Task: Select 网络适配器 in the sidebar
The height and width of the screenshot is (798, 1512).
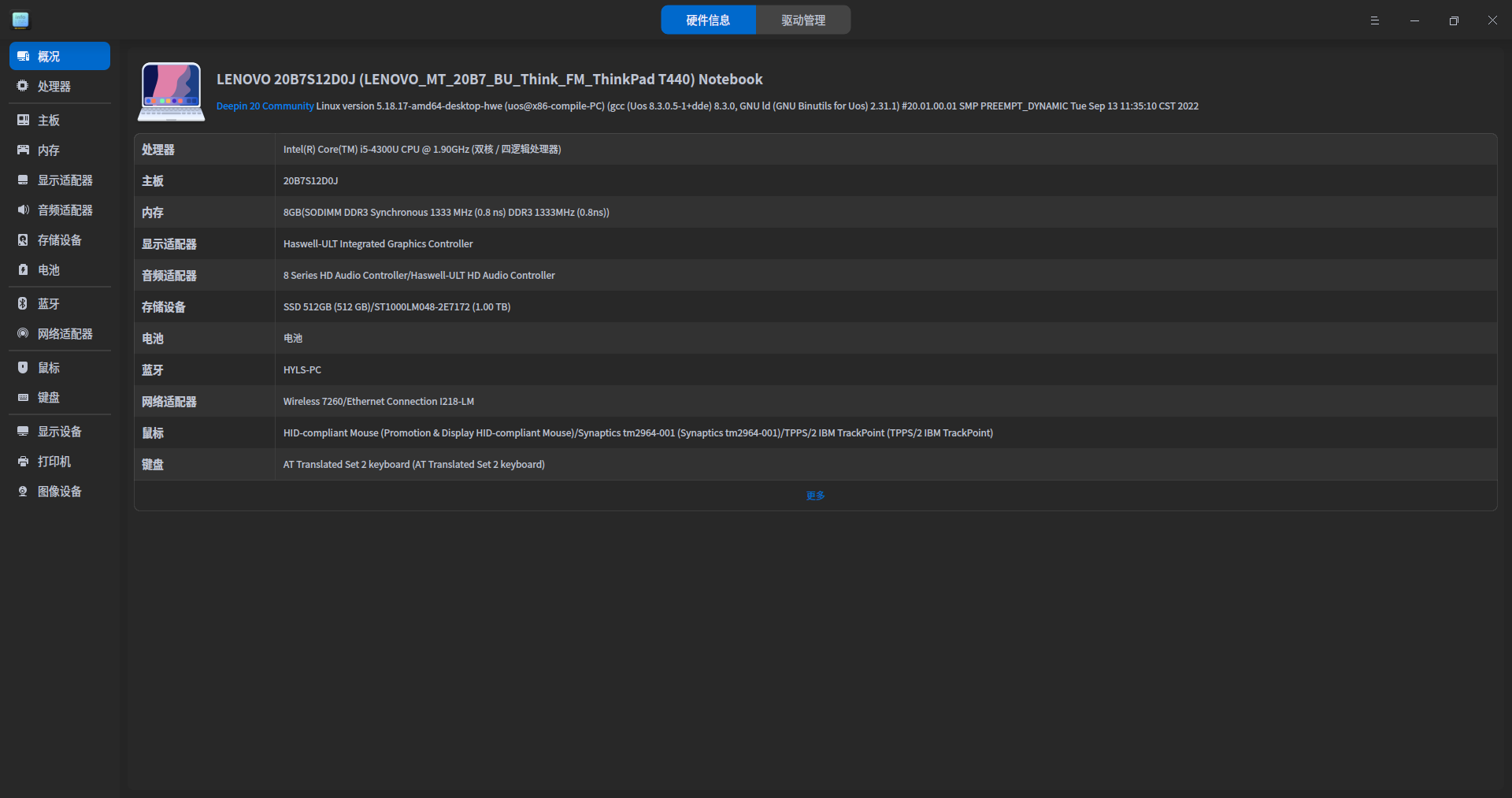Action: click(x=65, y=334)
